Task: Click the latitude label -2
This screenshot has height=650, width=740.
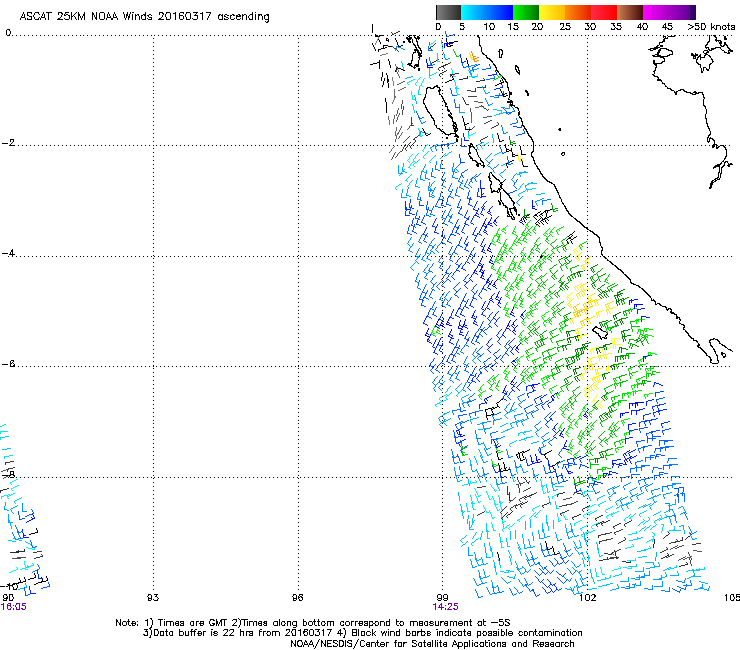Action: tap(8, 143)
